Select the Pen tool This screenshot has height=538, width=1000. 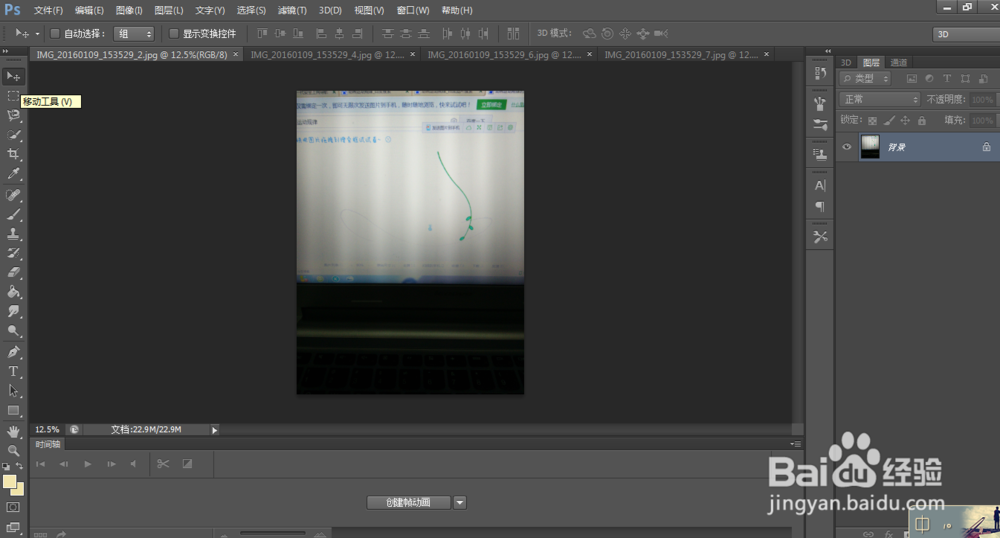click(x=13, y=352)
